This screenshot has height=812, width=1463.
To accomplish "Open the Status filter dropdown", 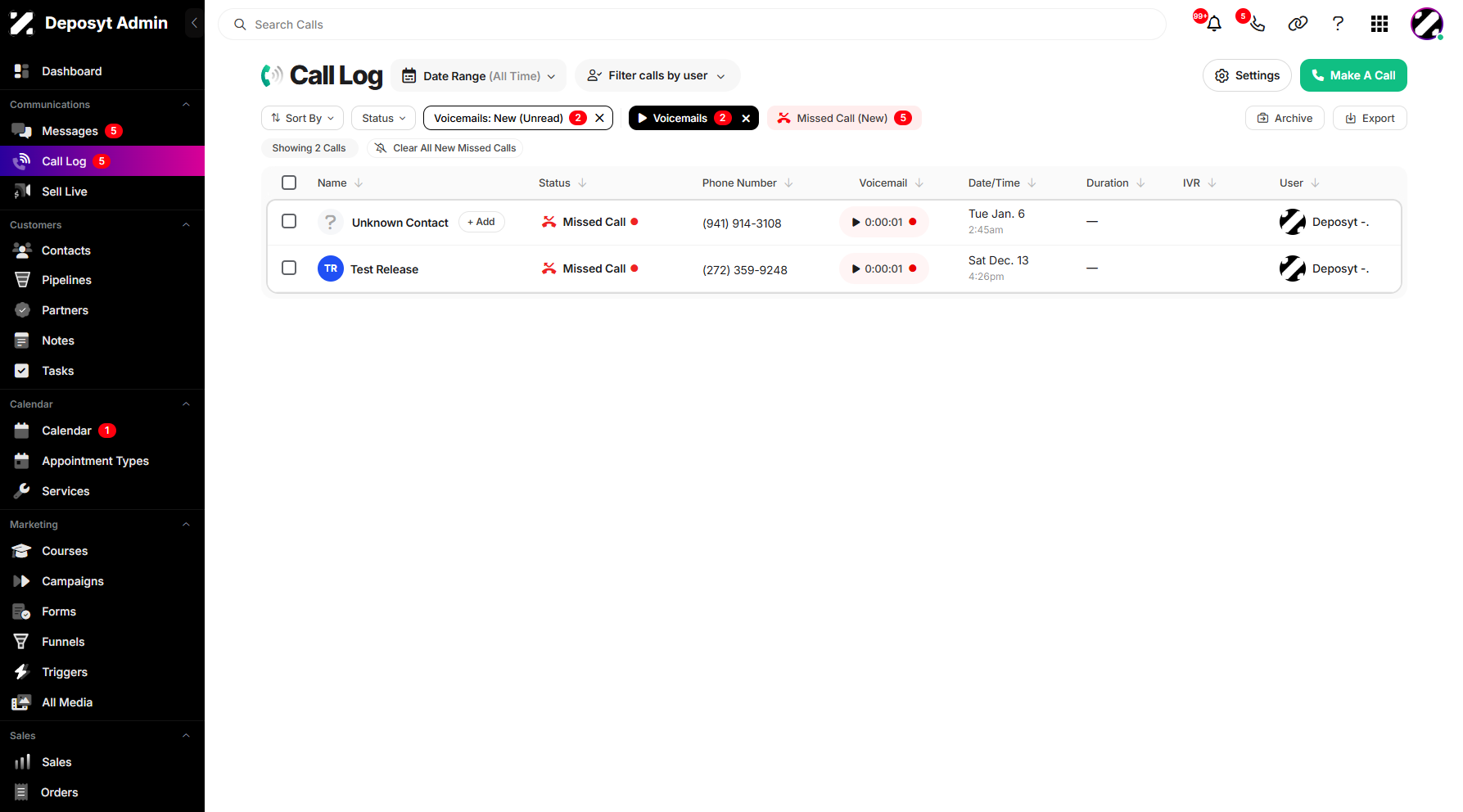I will point(383,118).
